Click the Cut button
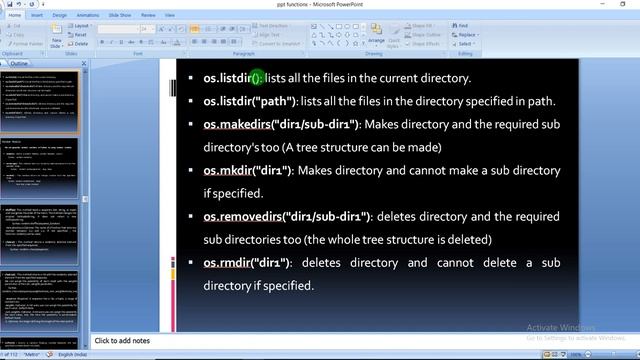This screenshot has height=360, width=640. click(14, 26)
